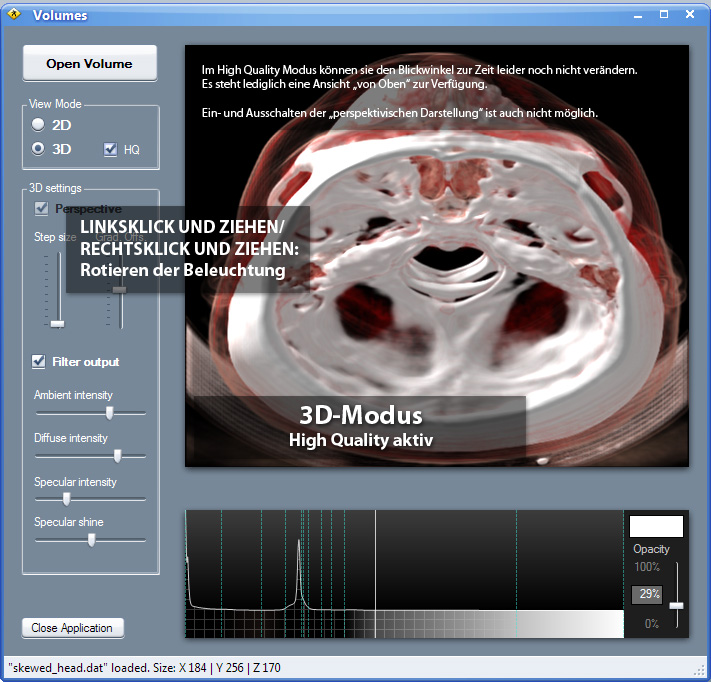
Task: Toggle the HQ checkbox
Action: click(110, 149)
